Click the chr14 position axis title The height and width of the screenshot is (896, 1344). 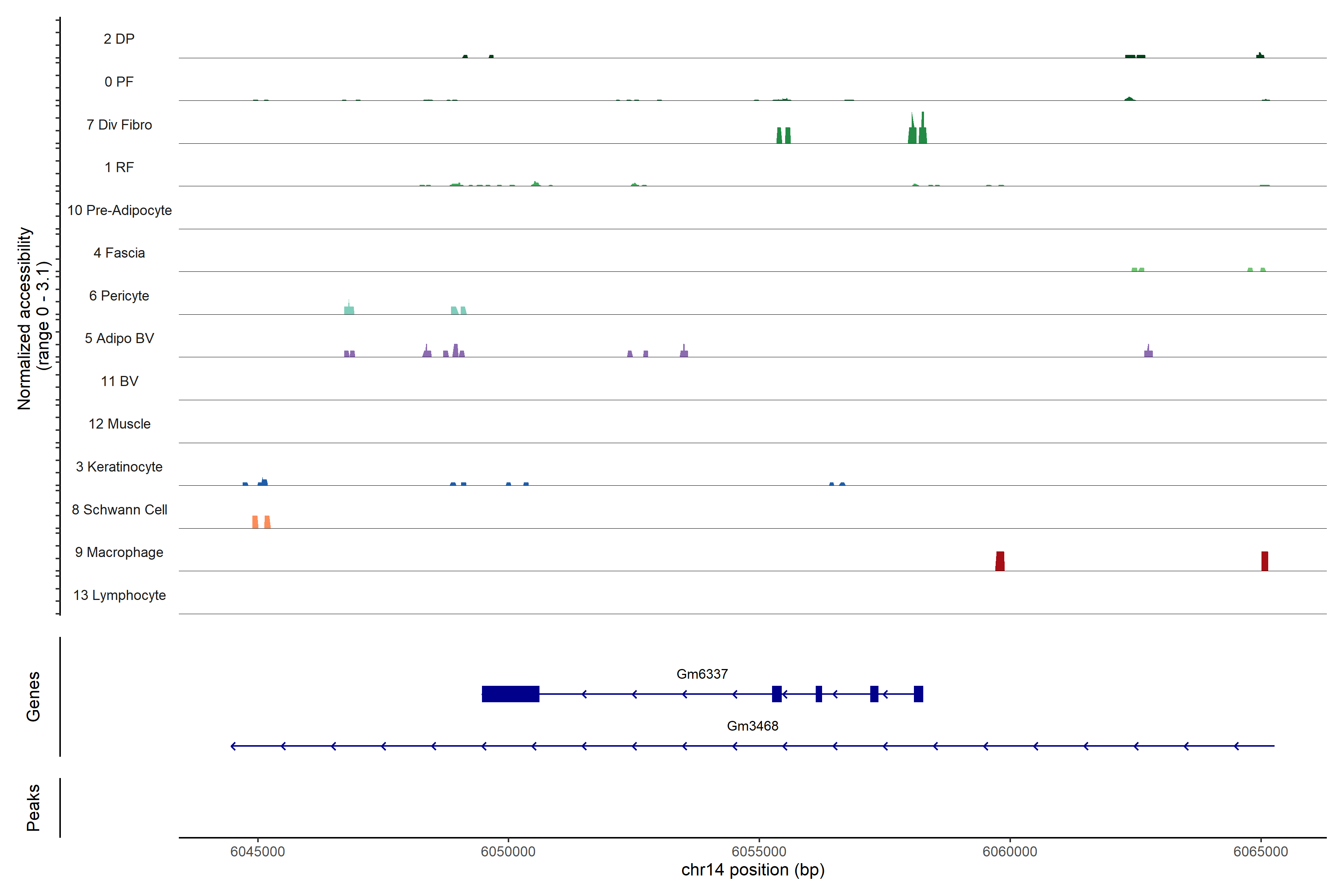[753, 870]
